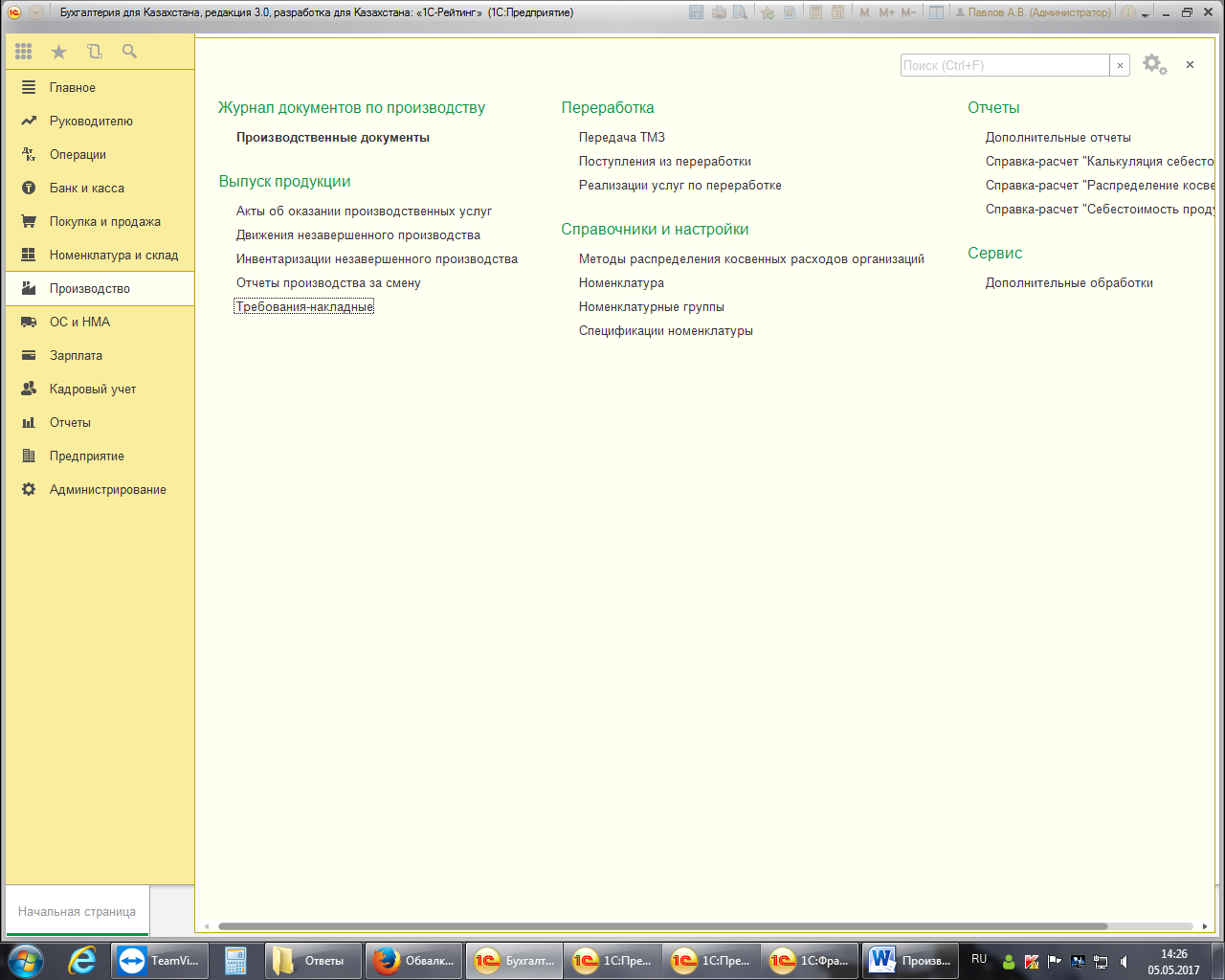This screenshot has height=980, width=1225.
Task: Clear the search field with its x button
Action: [1120, 65]
